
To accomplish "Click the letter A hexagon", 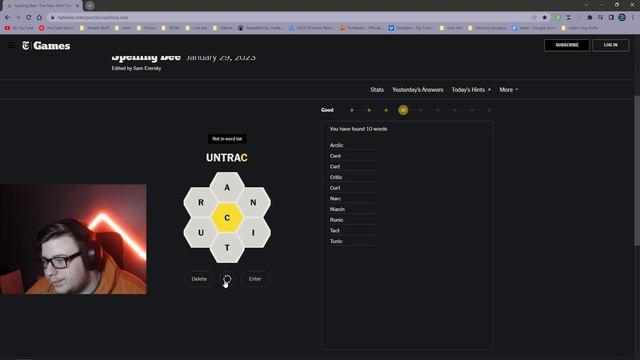I will 227,187.
